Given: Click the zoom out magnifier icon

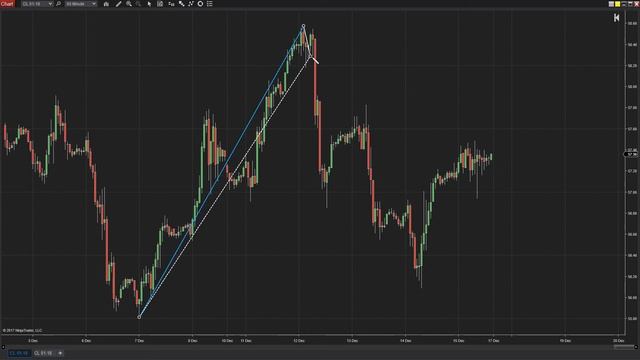Looking at the screenshot, I should [x=138, y=4].
